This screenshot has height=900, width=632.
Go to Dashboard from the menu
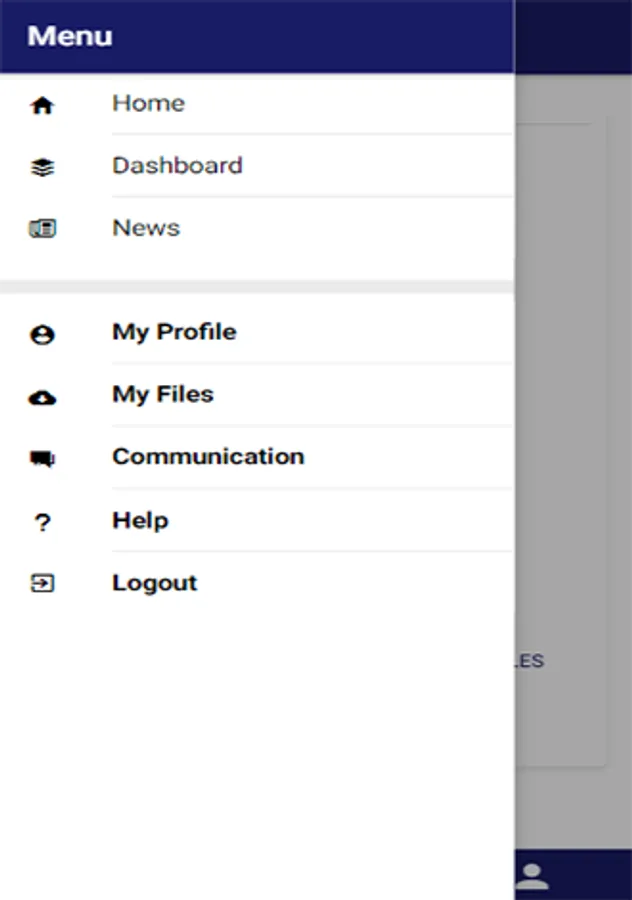[177, 165]
